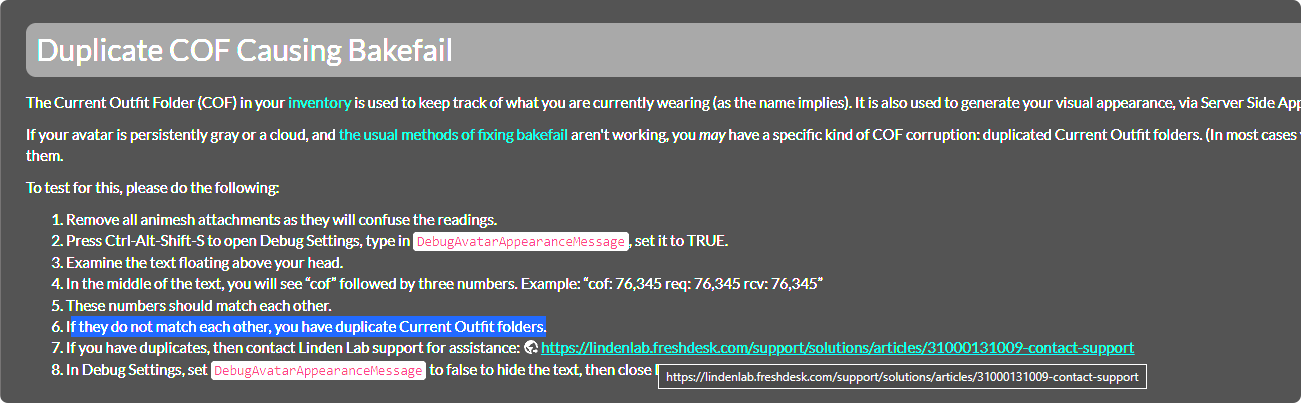Click the "persistently gray or a cloud" phrase

(219, 133)
